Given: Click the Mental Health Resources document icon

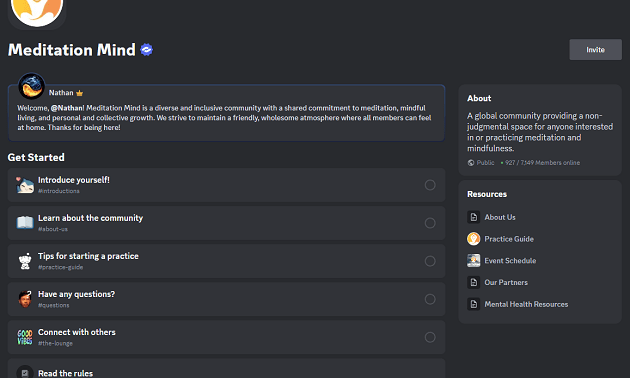Looking at the screenshot, I should click(x=474, y=304).
